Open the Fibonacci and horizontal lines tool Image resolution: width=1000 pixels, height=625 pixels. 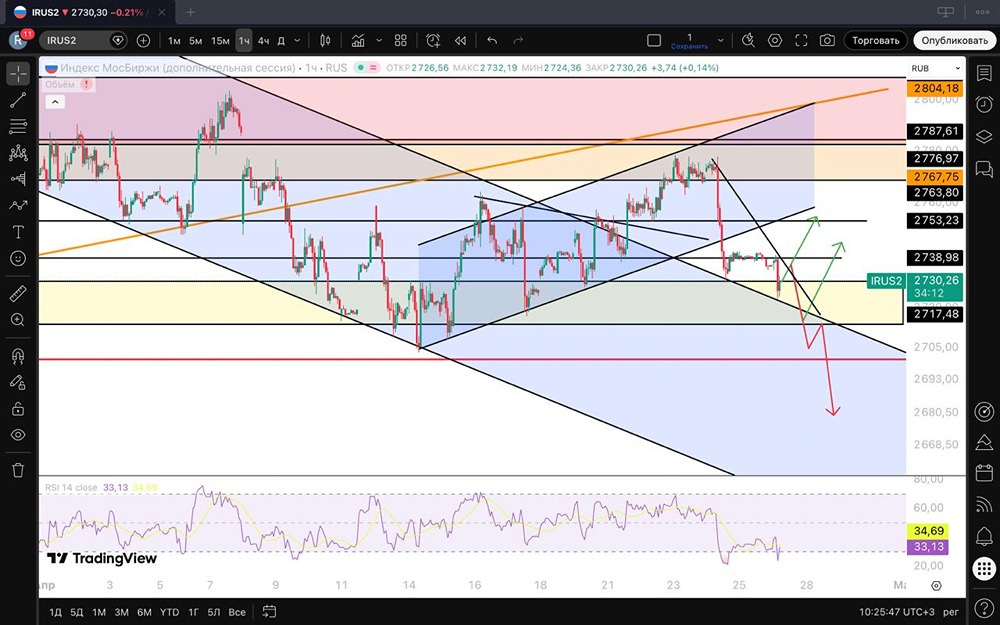click(18, 126)
